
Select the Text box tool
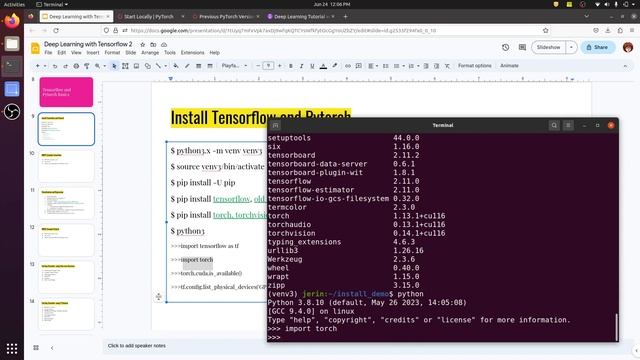tap(125, 66)
